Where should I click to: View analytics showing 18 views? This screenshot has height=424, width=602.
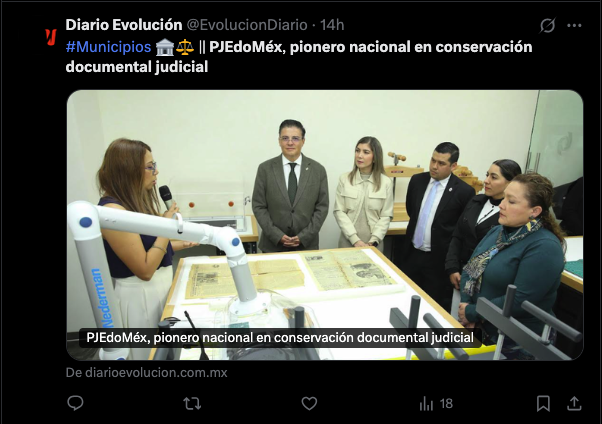coord(436,404)
